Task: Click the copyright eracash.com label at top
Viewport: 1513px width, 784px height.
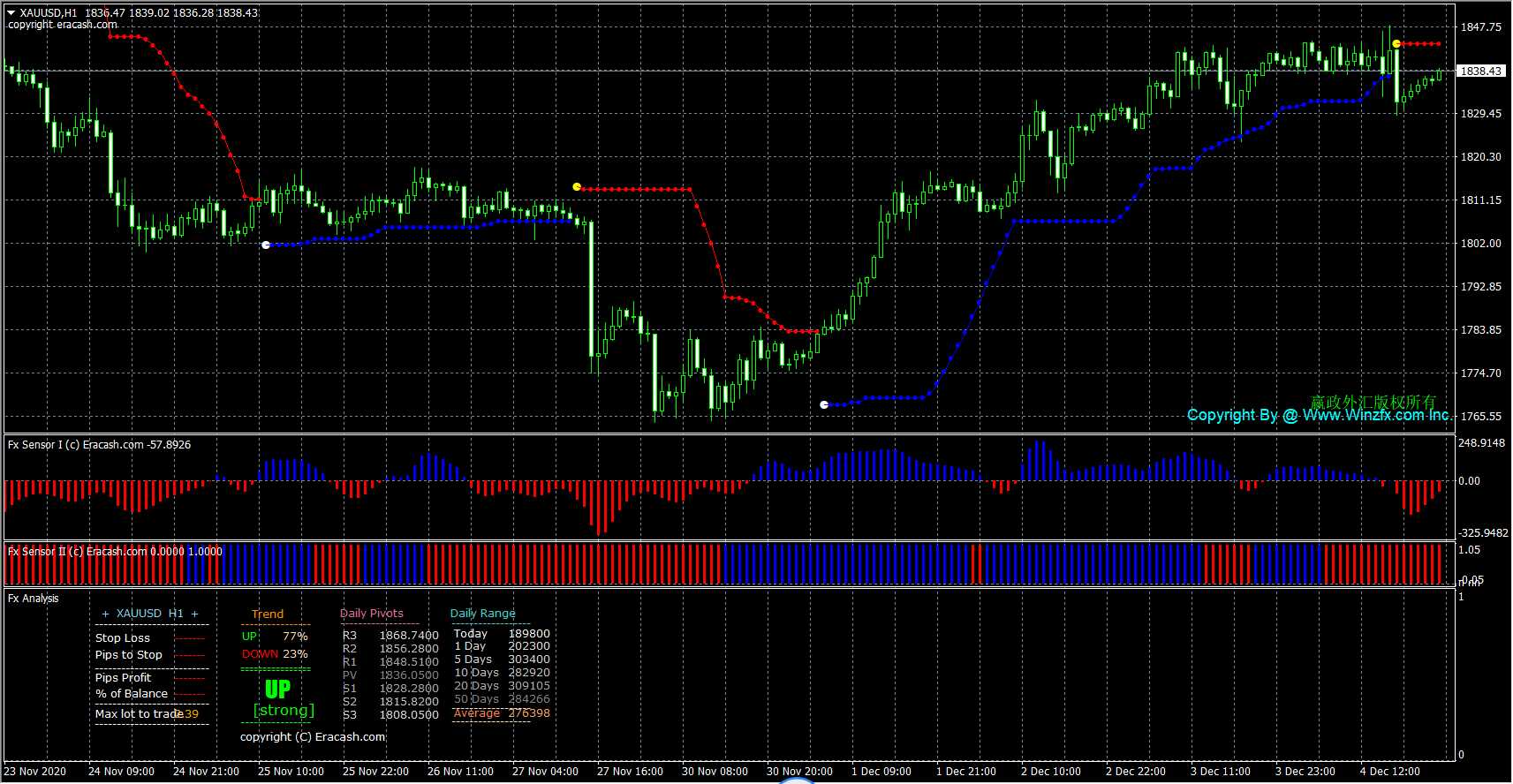Action: (63, 25)
